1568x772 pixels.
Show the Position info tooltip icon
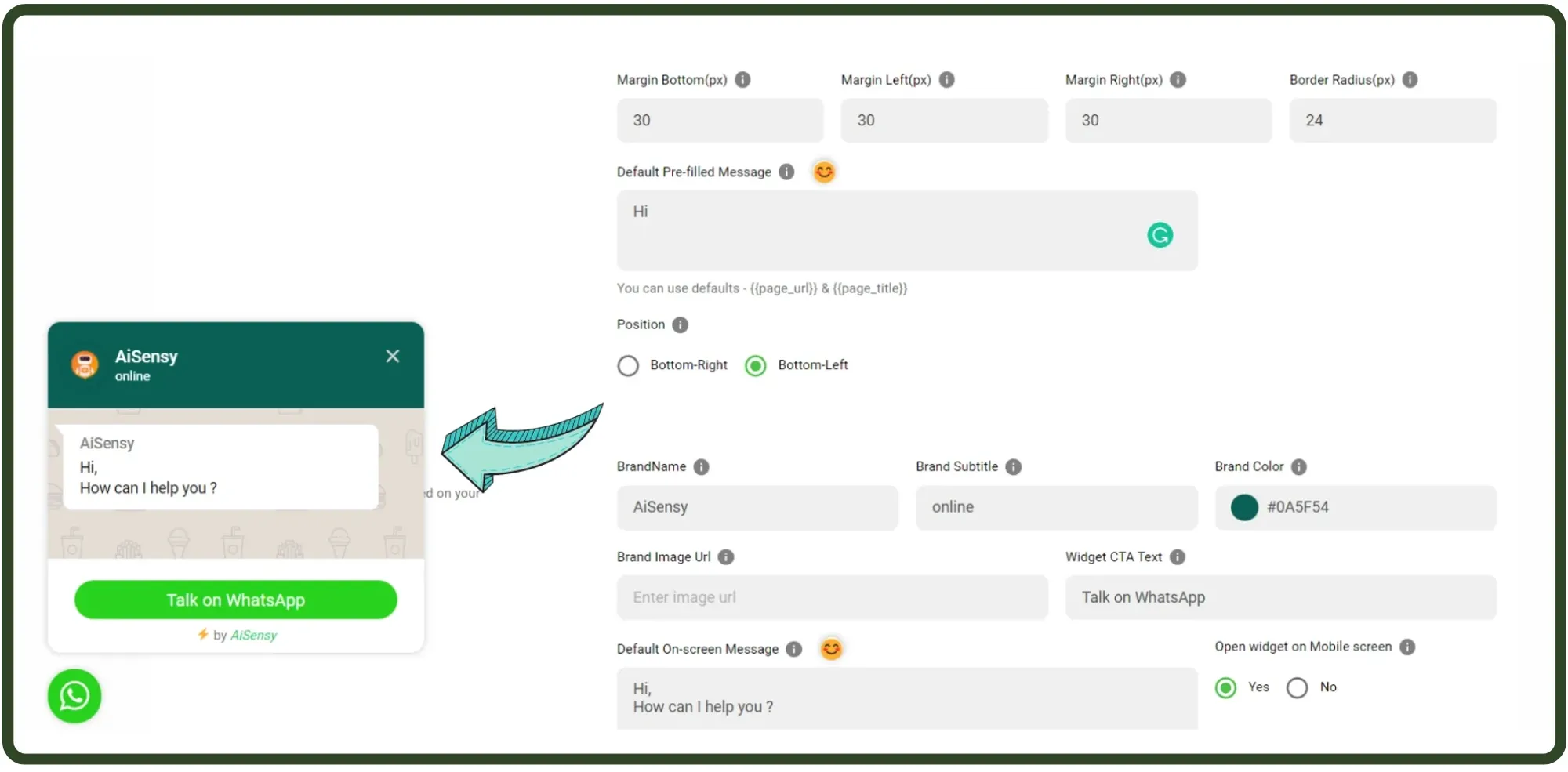tap(680, 324)
